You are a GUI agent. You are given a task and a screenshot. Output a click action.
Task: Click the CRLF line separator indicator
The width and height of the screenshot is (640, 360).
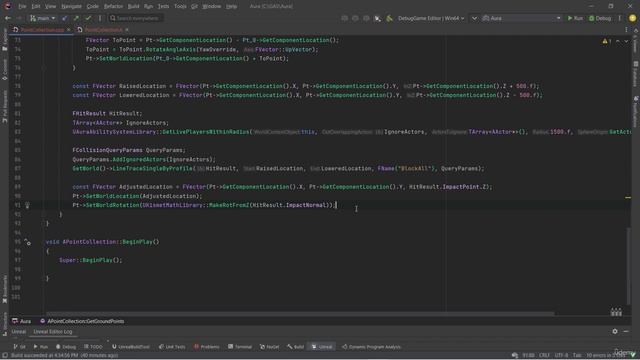point(544,356)
